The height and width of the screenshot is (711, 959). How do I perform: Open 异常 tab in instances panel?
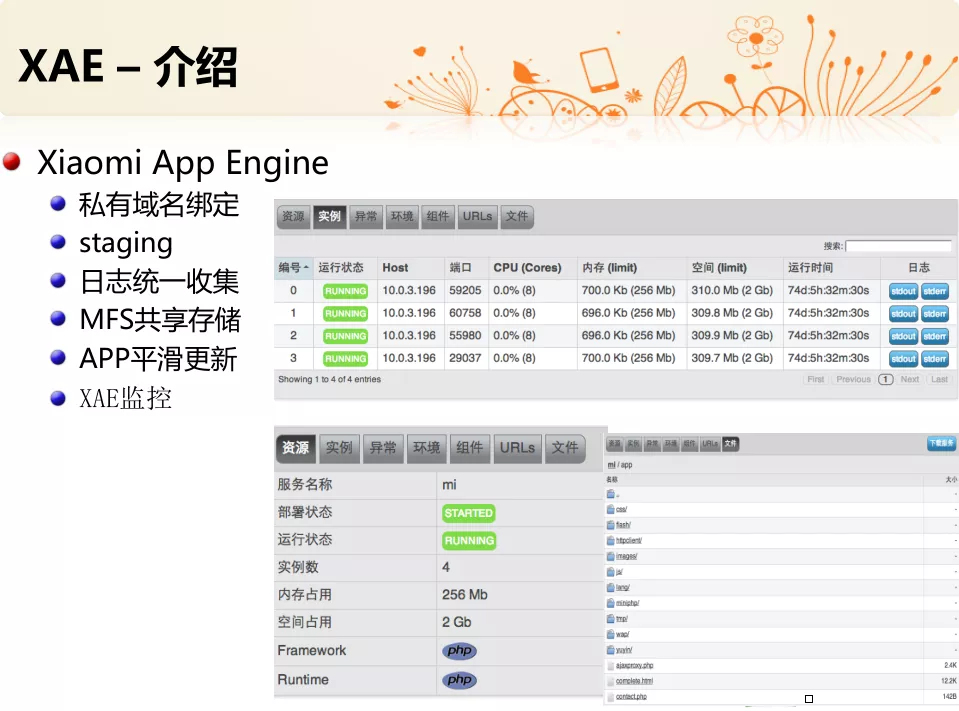366,216
